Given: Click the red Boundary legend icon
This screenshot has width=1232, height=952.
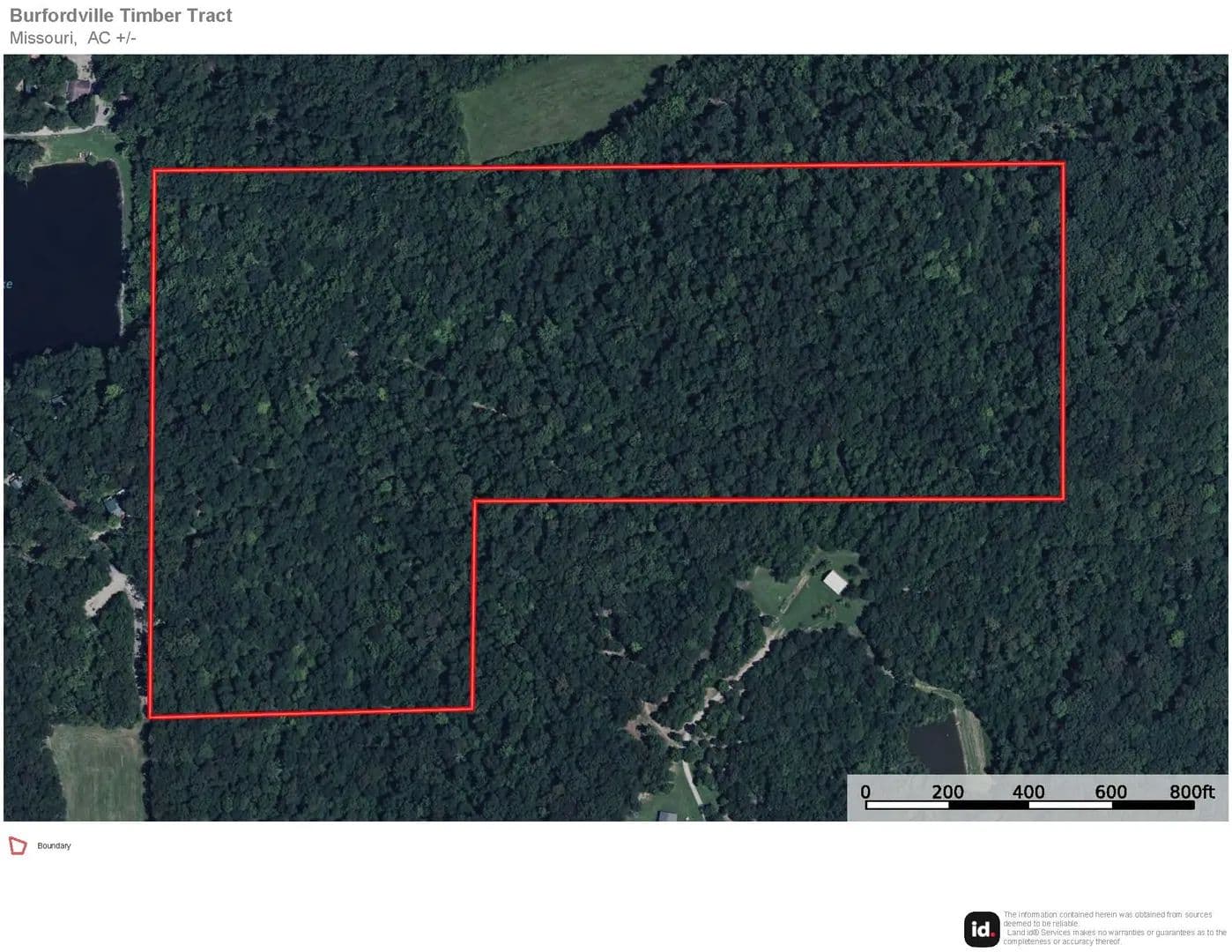Looking at the screenshot, I should tap(18, 846).
